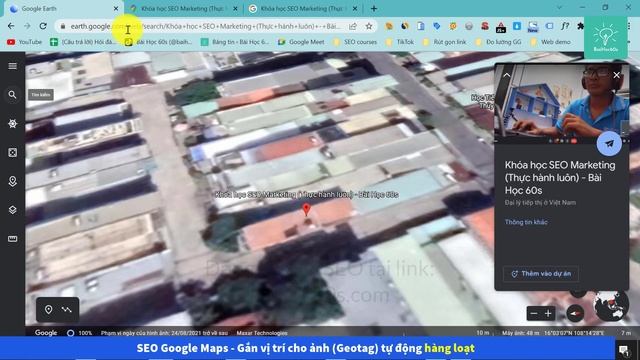640x360 pixels.
Task: Open the Google Meet bookmark
Action: tap(301, 42)
